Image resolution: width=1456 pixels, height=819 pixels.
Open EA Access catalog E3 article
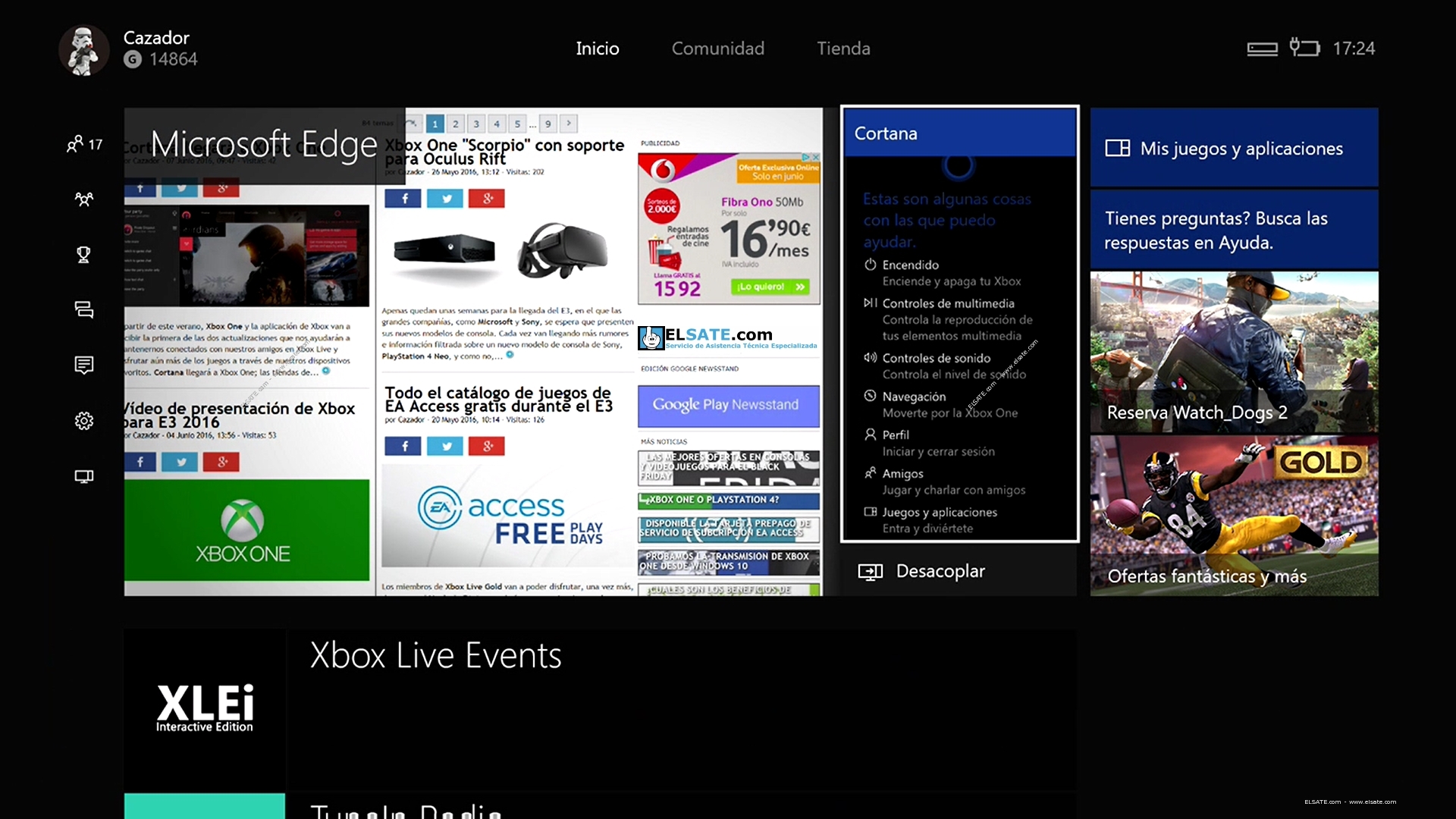[498, 400]
